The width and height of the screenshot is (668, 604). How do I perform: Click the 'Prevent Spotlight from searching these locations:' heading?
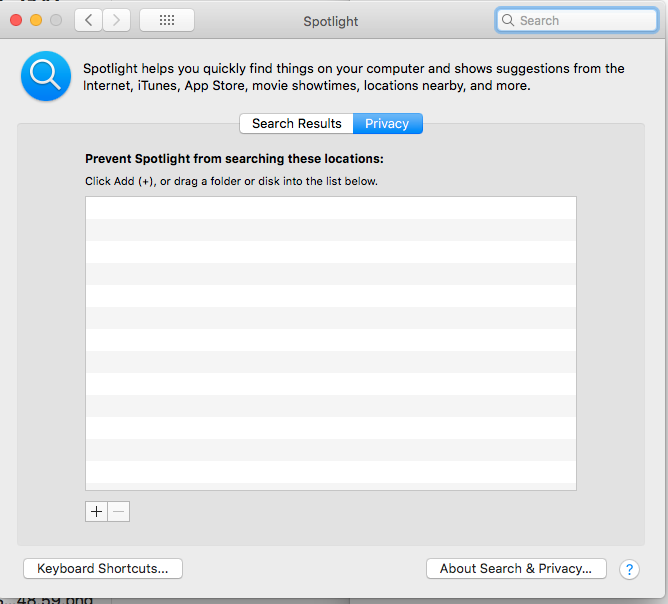[234, 159]
